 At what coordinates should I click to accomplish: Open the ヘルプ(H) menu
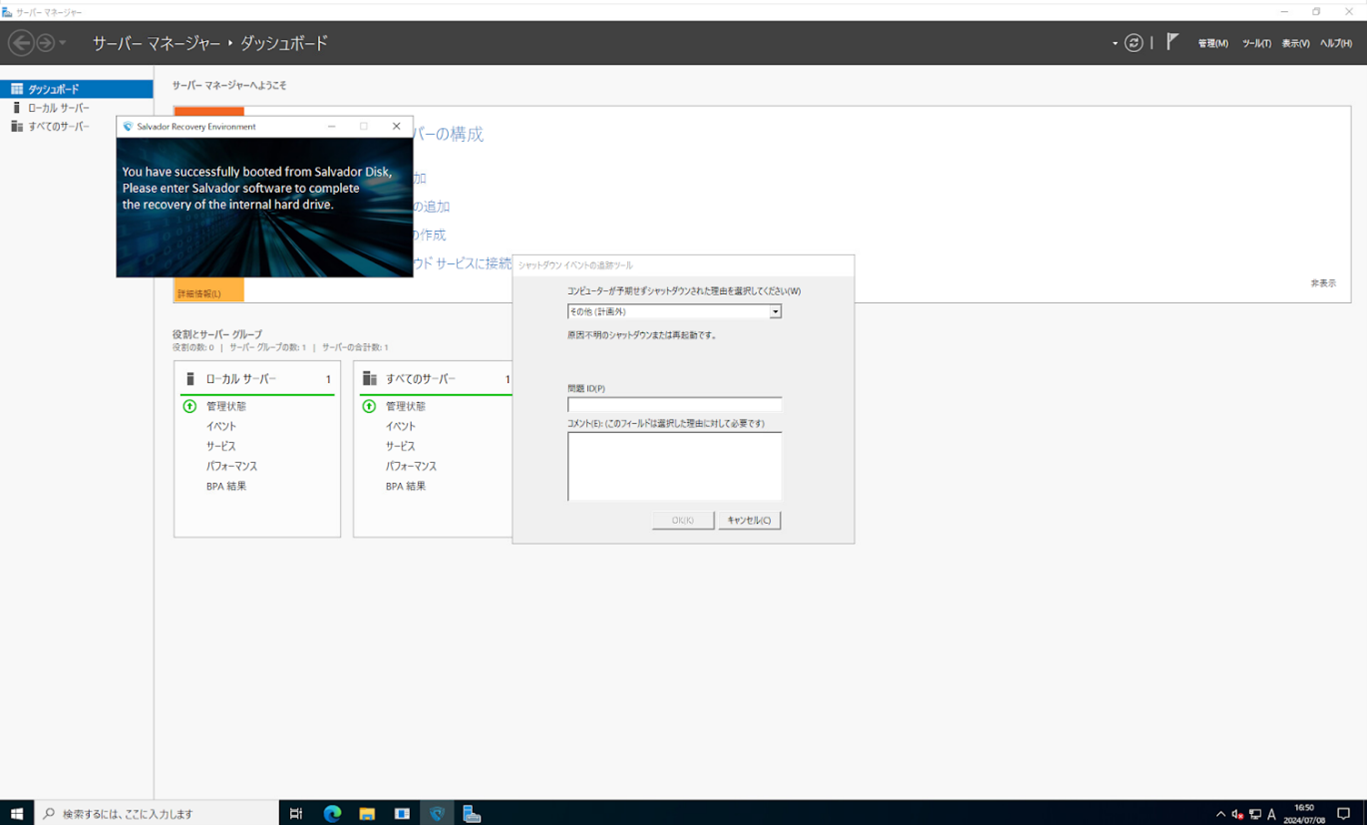point(1336,43)
